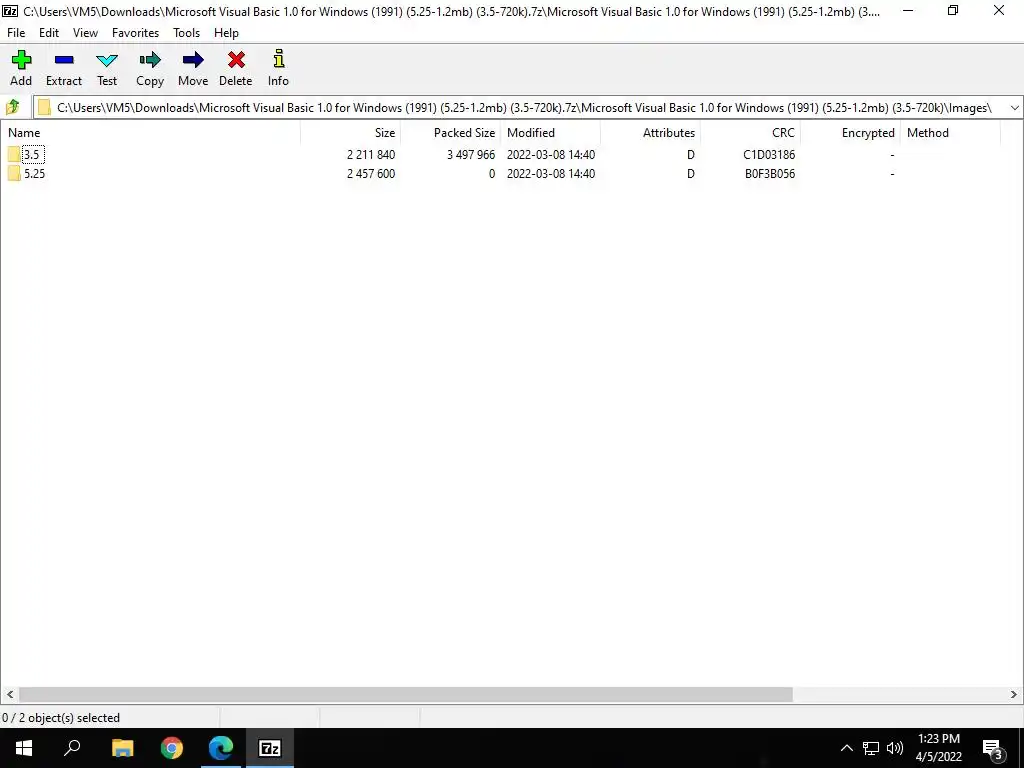Show hidden system tray icons
Image resolution: width=1024 pixels, height=768 pixels.
tap(846, 748)
